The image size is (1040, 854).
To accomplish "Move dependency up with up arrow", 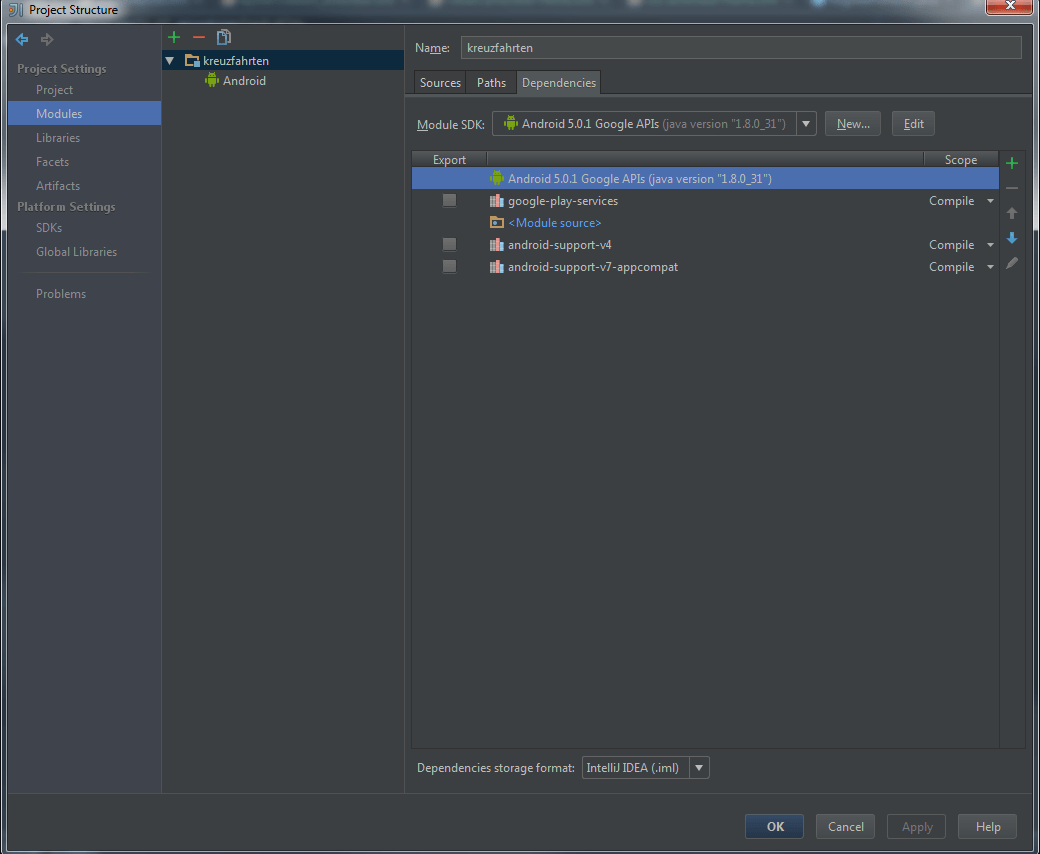I will pos(1011,213).
